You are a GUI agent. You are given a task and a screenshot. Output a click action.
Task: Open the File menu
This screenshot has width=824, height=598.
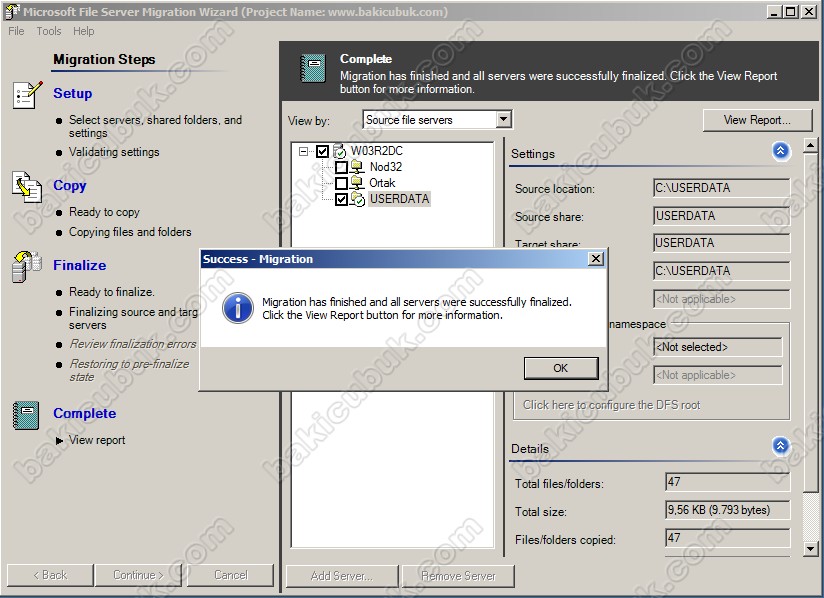point(16,31)
